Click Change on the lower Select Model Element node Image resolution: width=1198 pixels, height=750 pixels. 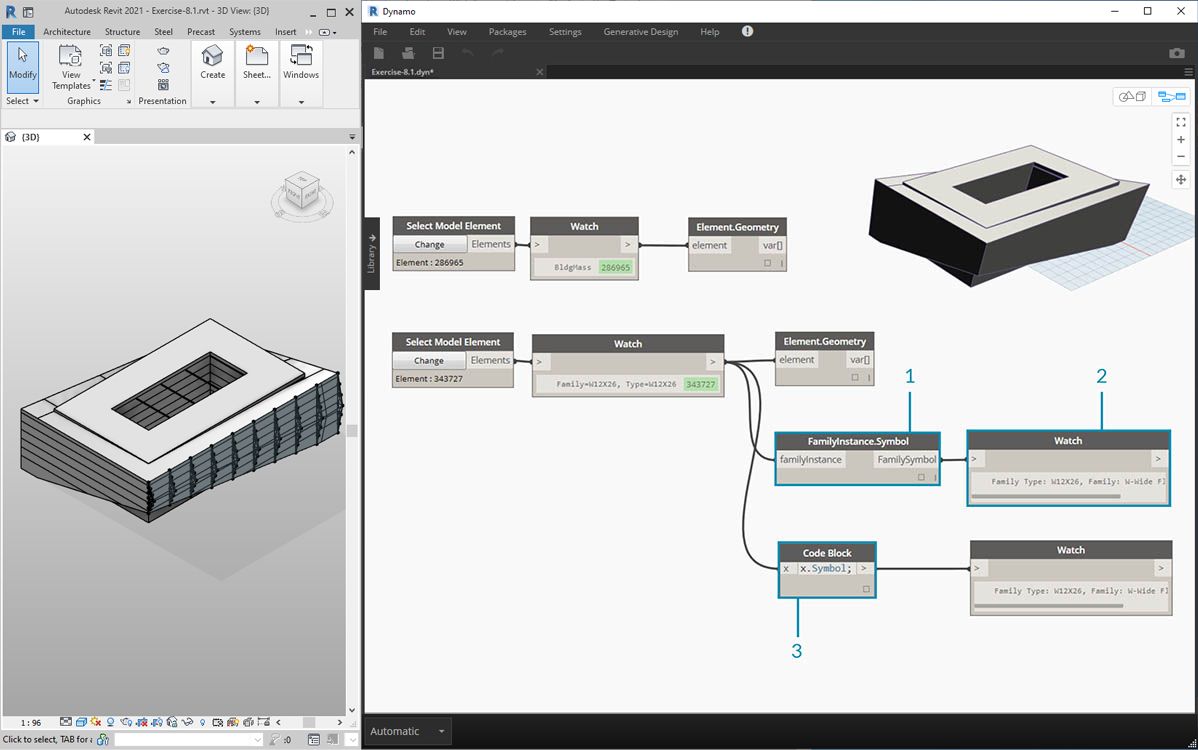click(x=429, y=360)
